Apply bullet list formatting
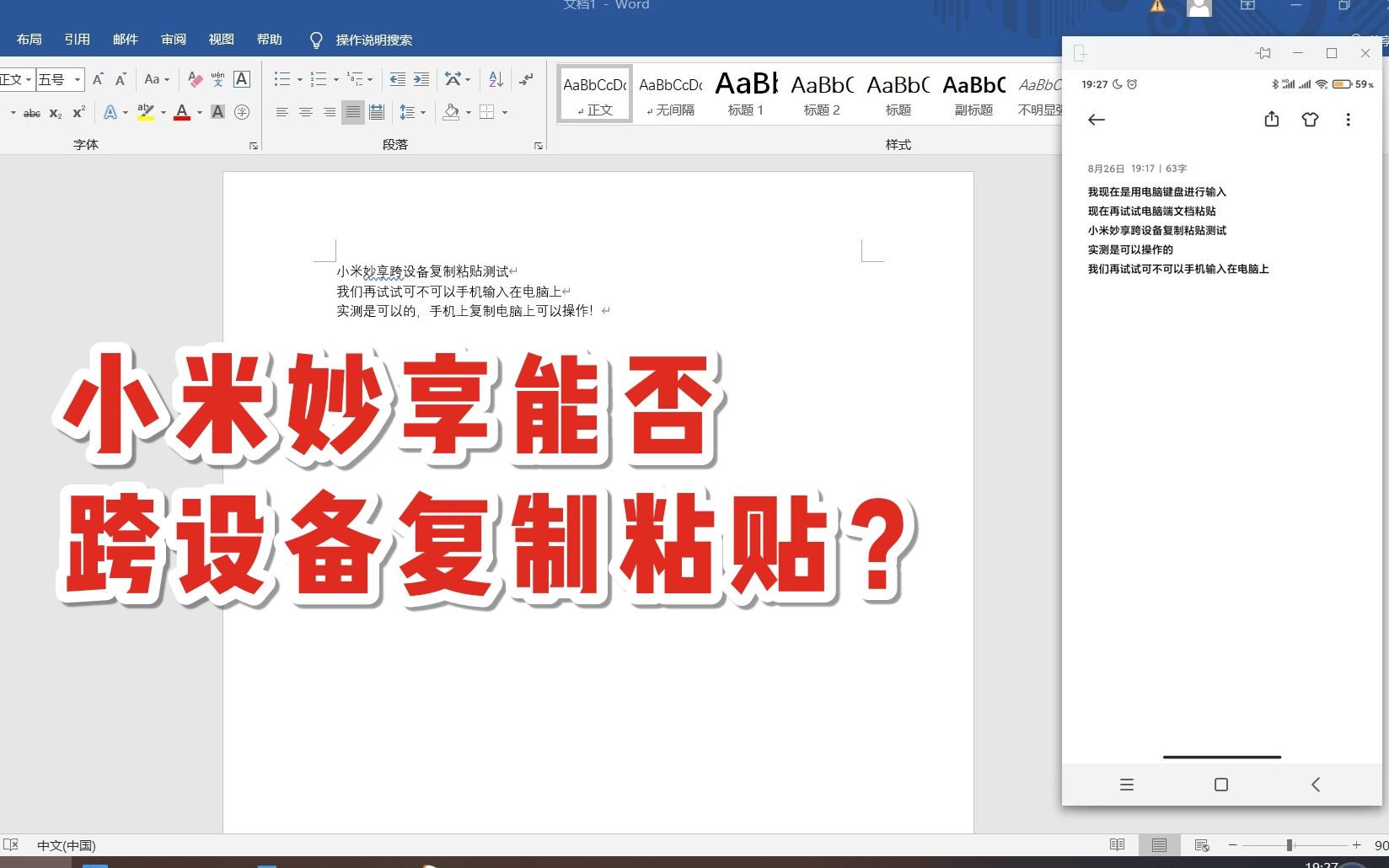 pos(282,79)
